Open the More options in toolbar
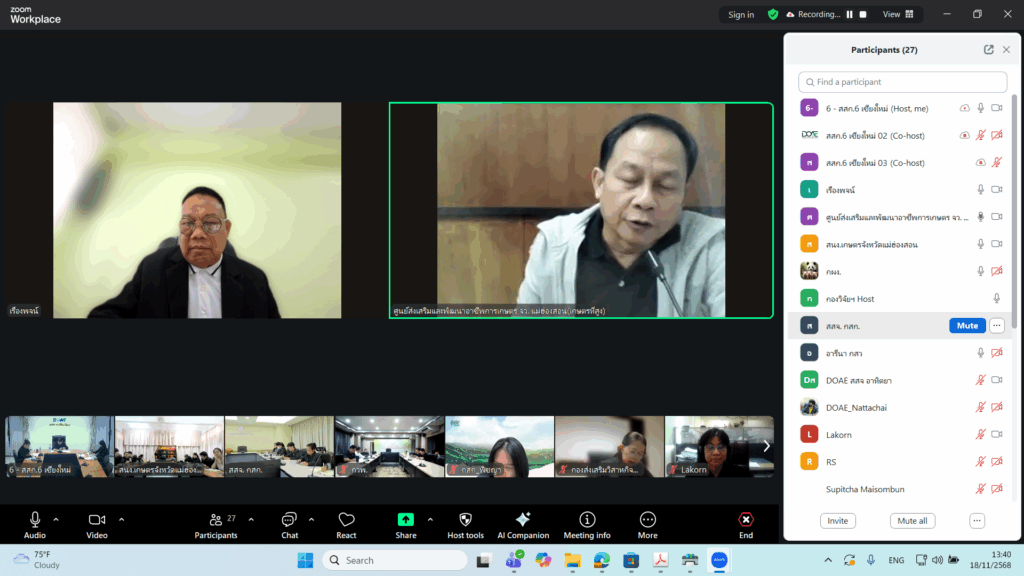 pos(648,520)
